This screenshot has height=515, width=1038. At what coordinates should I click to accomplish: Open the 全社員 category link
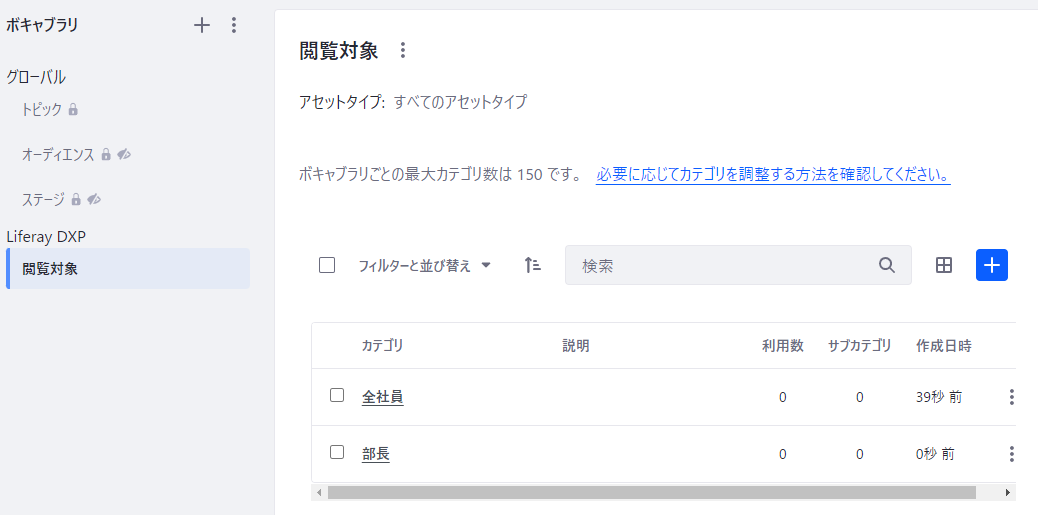pos(382,397)
